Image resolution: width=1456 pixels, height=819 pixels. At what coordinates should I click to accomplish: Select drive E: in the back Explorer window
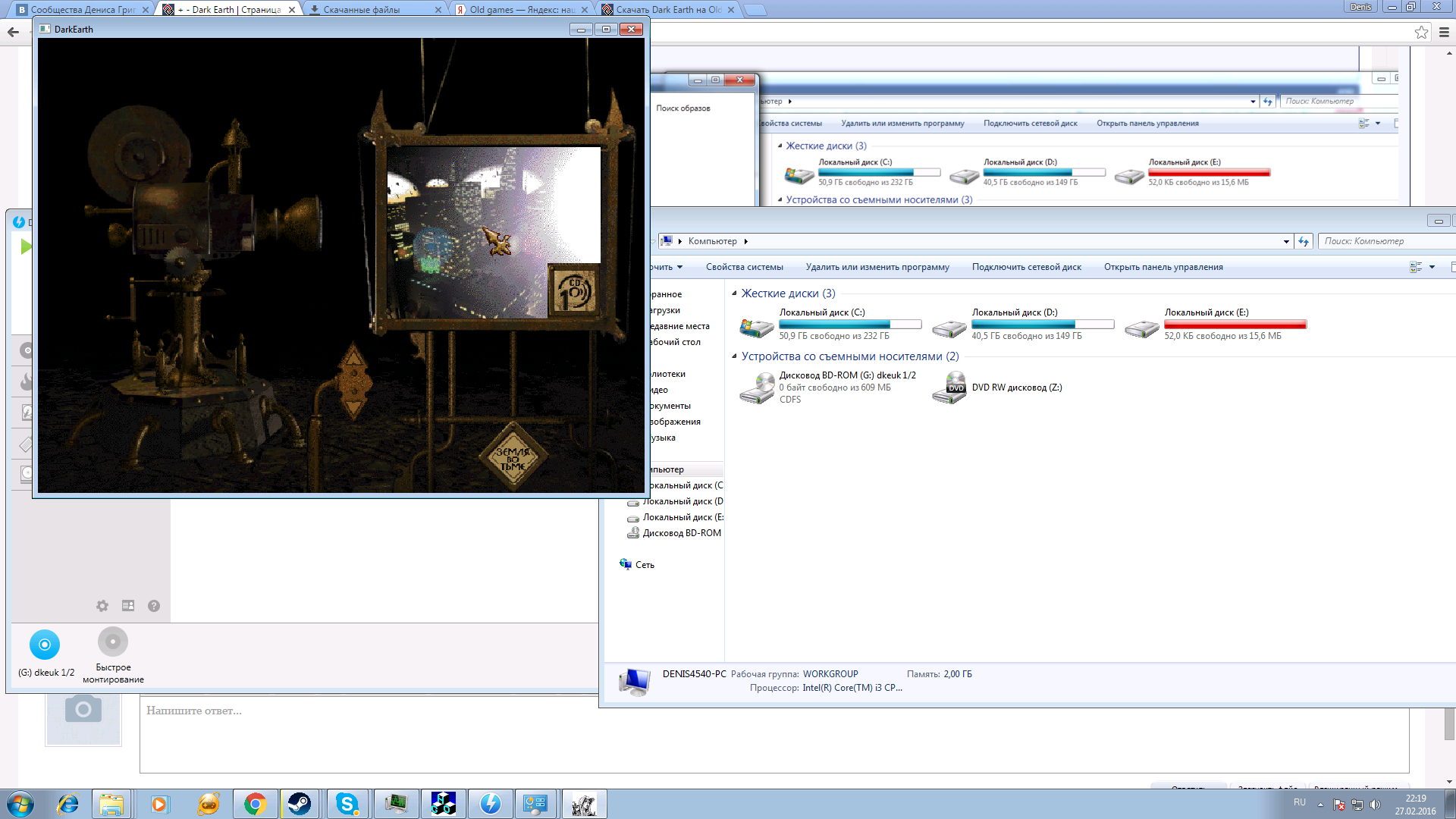coord(1191,172)
